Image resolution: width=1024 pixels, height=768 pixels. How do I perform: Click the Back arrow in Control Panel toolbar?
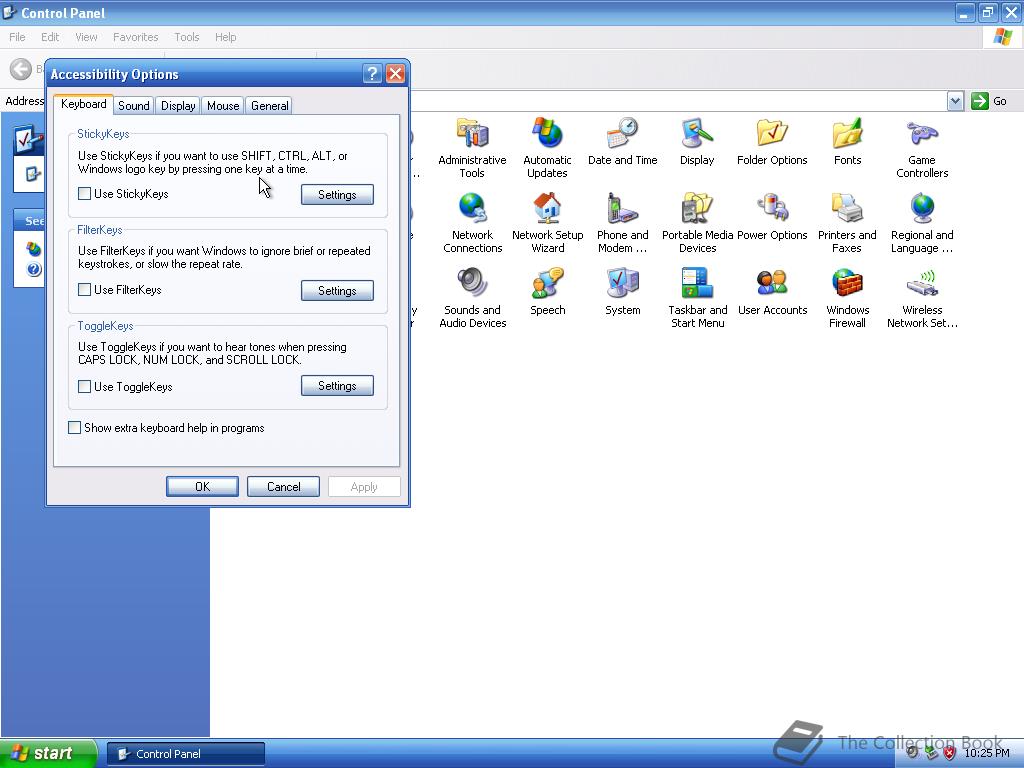click(21, 69)
